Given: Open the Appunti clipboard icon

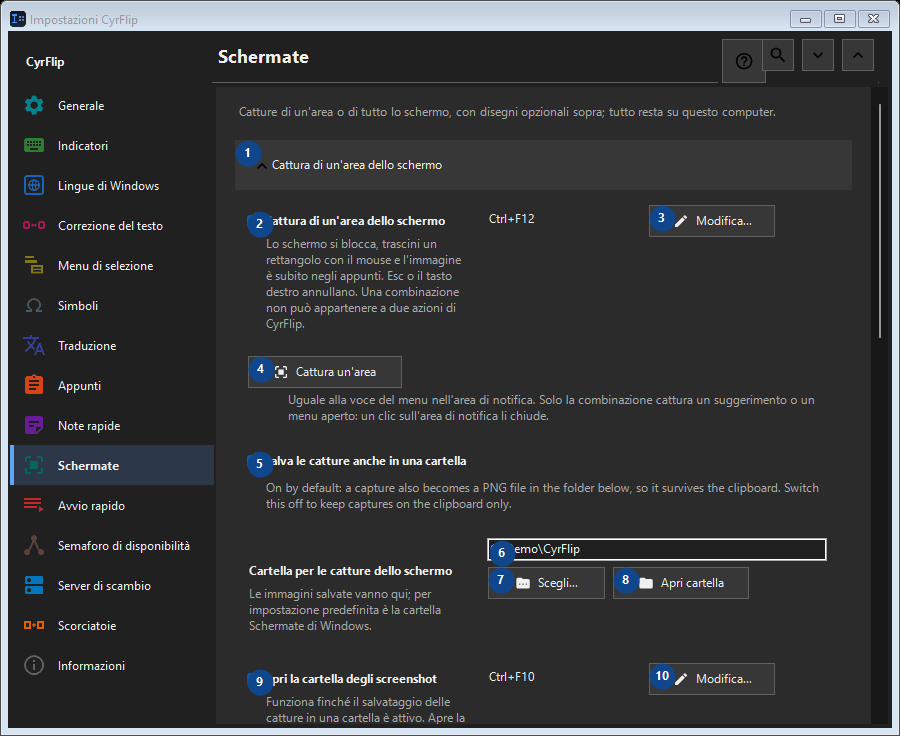Looking at the screenshot, I should [x=34, y=385].
